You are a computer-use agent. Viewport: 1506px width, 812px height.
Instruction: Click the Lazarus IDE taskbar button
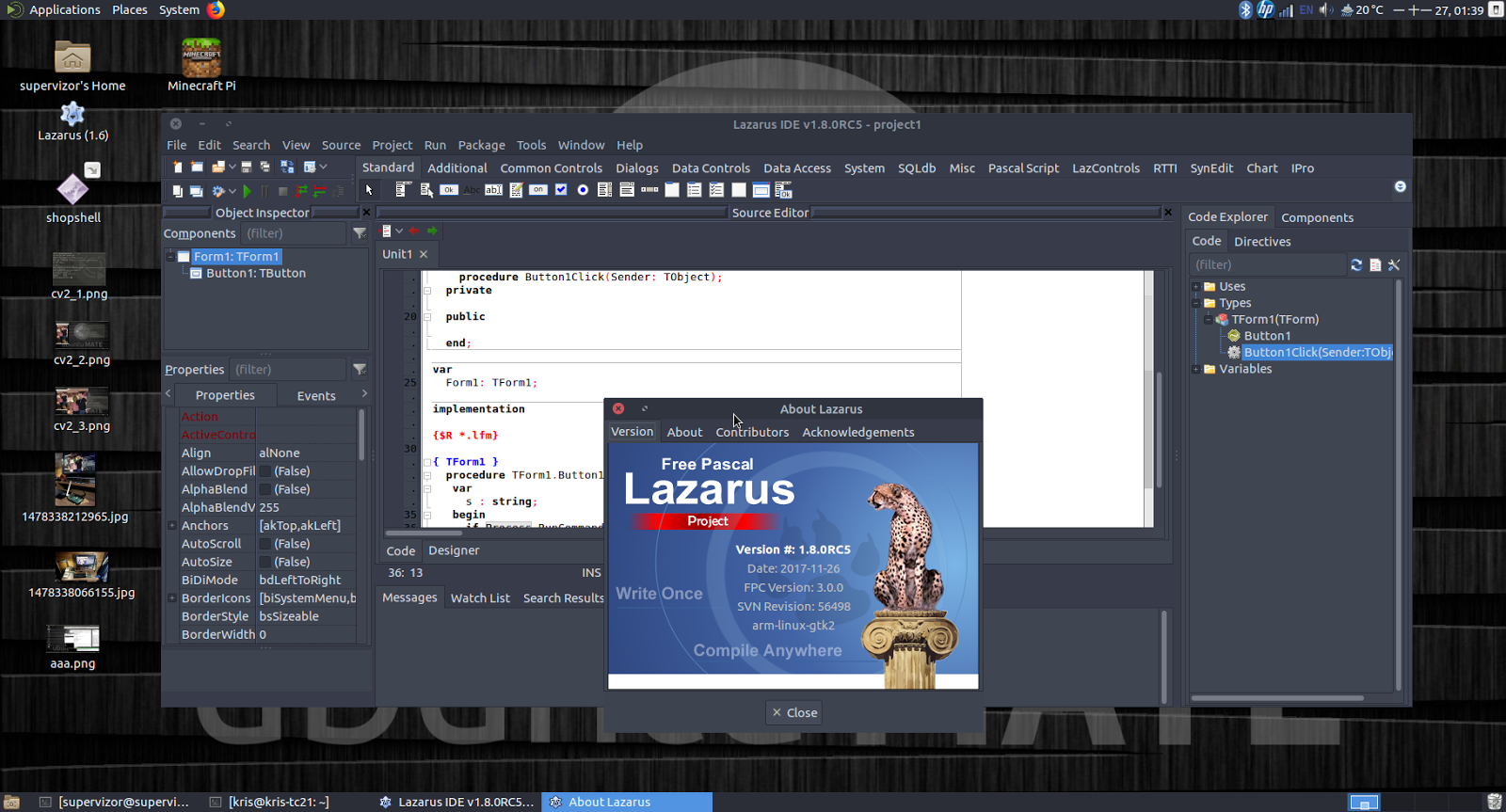pyautogui.click(x=456, y=802)
